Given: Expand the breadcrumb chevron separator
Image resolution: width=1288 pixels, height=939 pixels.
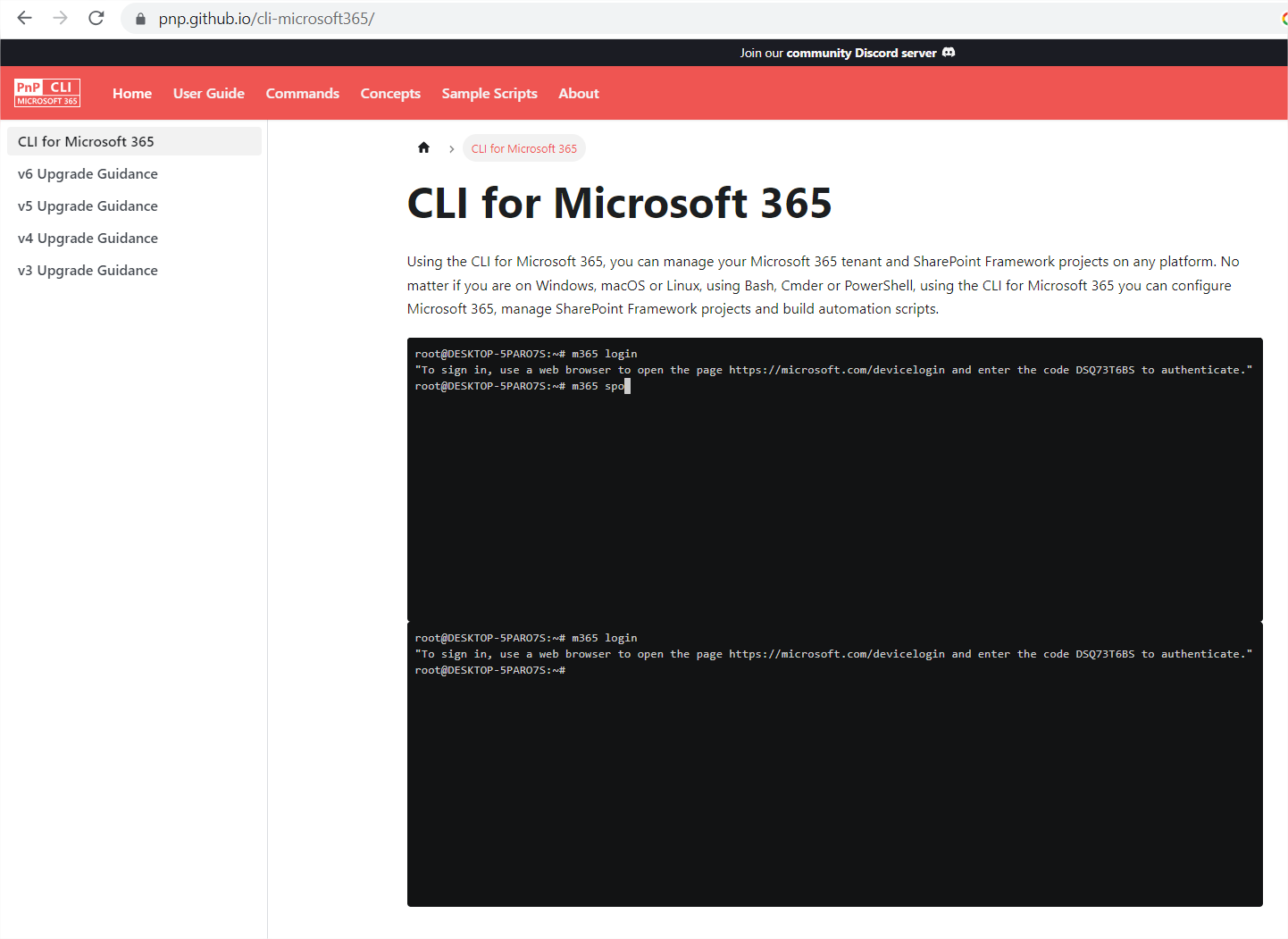Looking at the screenshot, I should click(x=450, y=148).
